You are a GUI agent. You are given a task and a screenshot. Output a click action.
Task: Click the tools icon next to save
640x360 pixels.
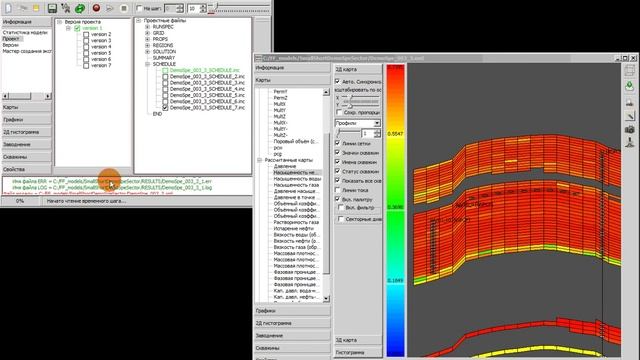pos(66,8)
